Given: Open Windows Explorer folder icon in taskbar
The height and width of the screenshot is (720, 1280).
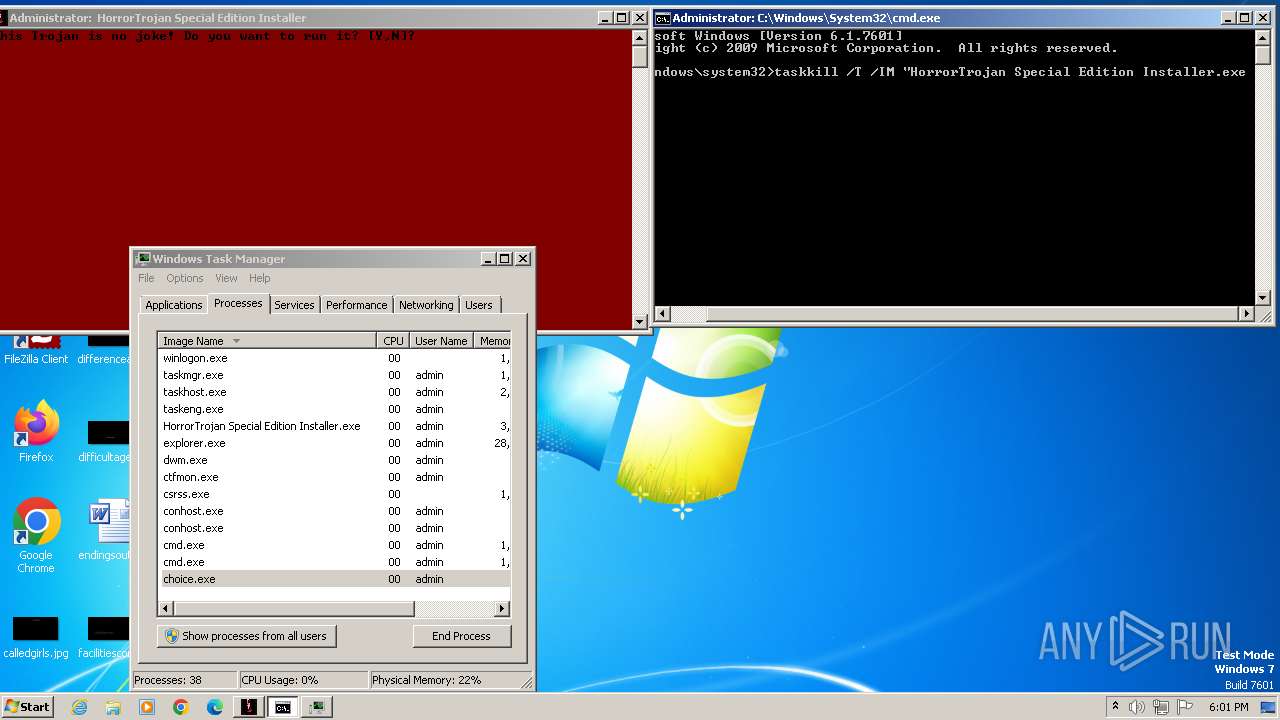Looking at the screenshot, I should (113, 707).
